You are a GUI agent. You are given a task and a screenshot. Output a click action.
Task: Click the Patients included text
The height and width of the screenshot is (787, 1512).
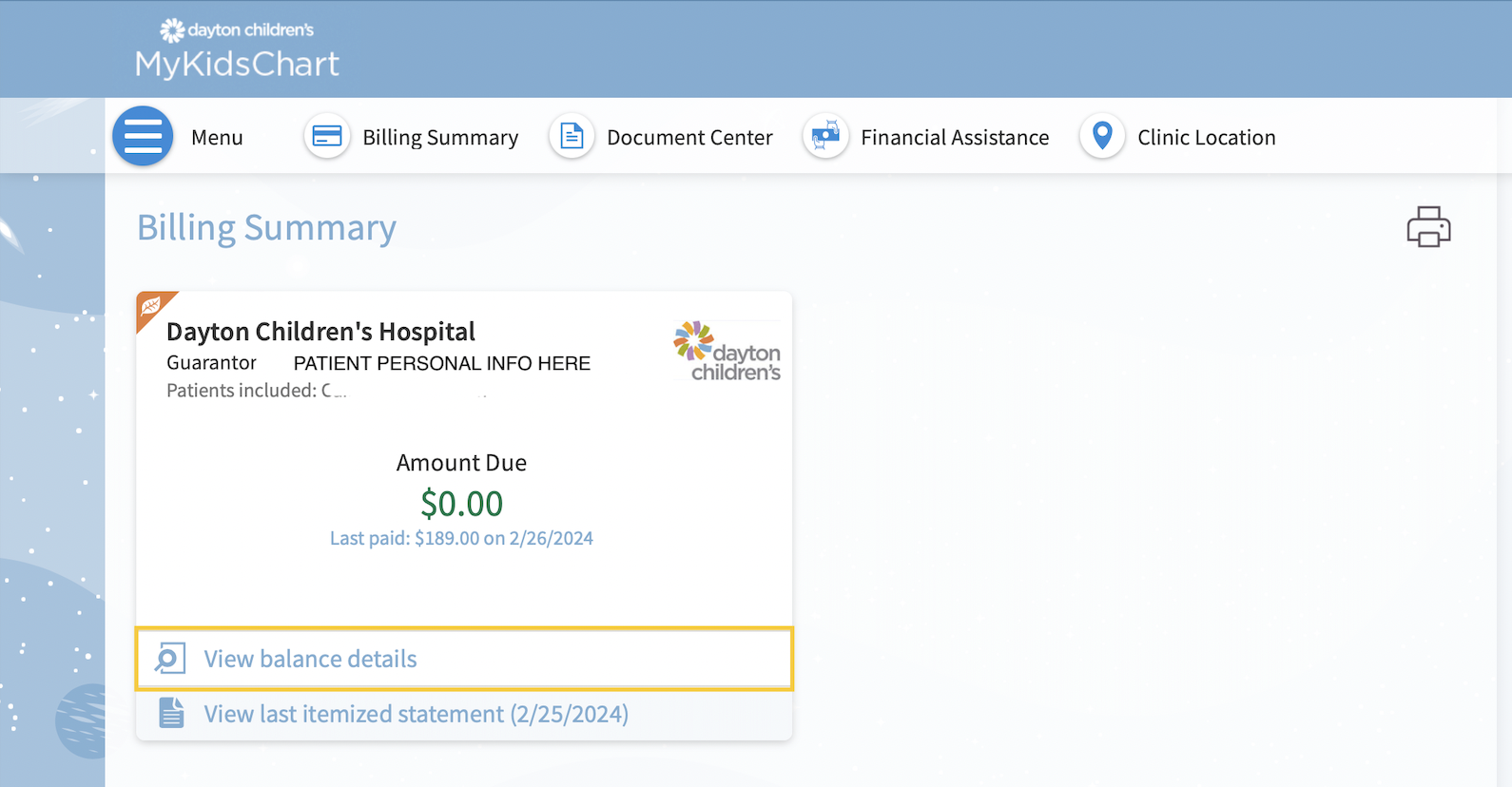(x=242, y=391)
